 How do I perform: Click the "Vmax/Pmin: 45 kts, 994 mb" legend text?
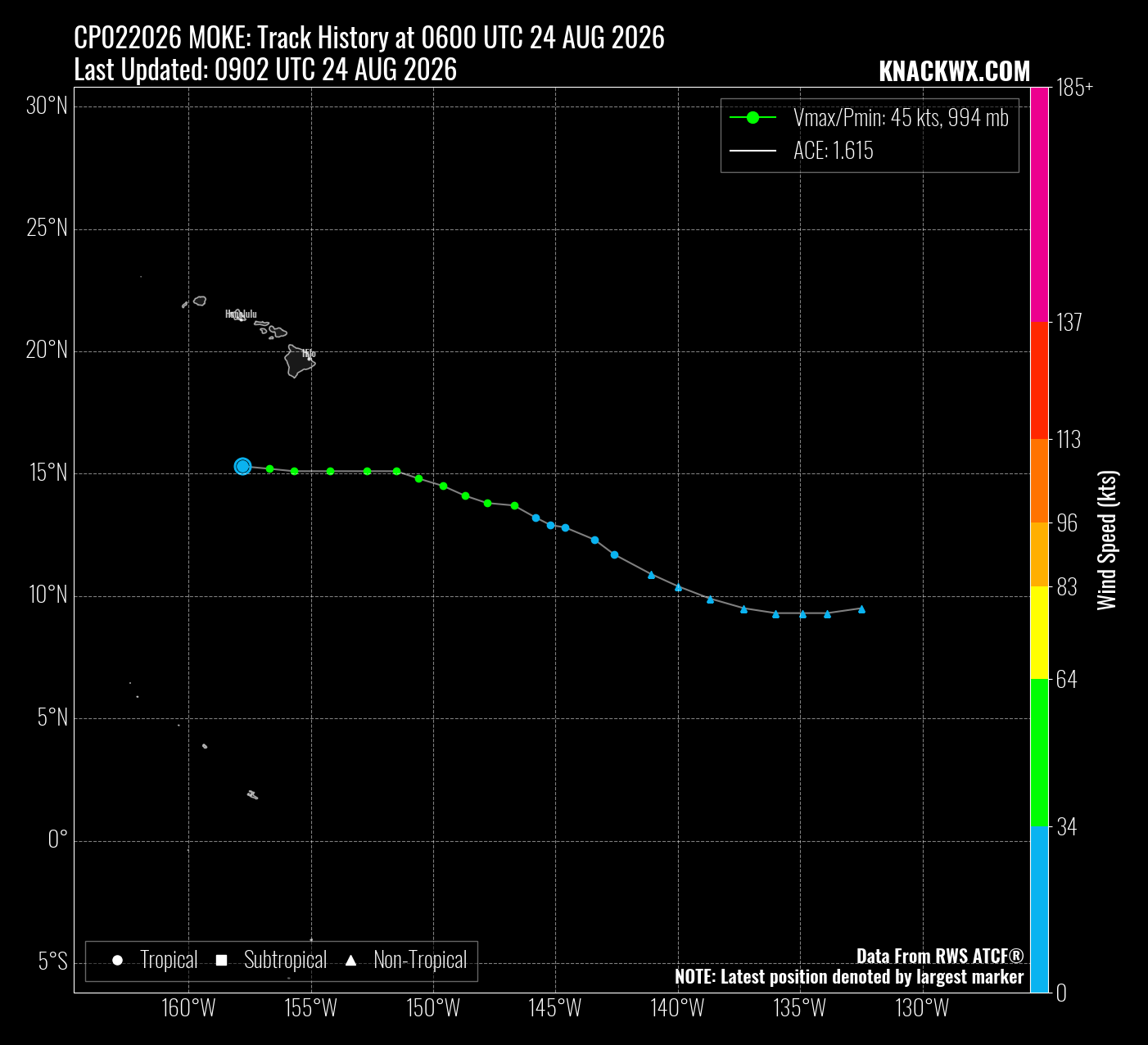coord(901,118)
